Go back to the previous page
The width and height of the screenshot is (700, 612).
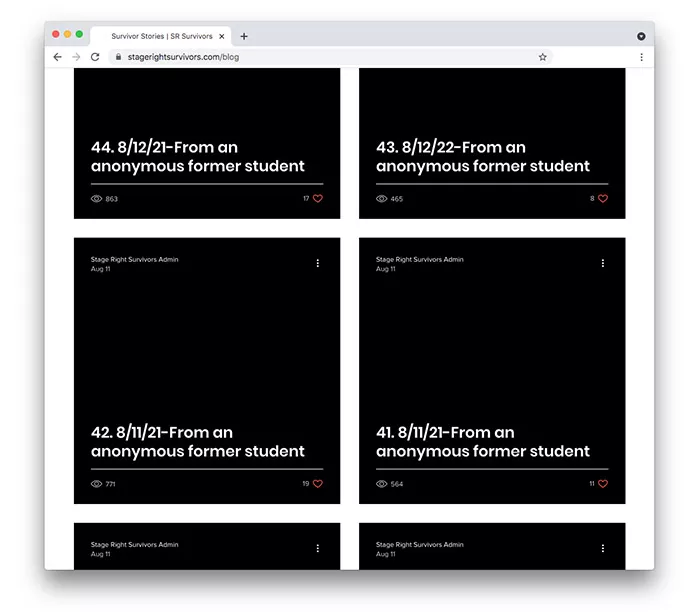[x=57, y=57]
